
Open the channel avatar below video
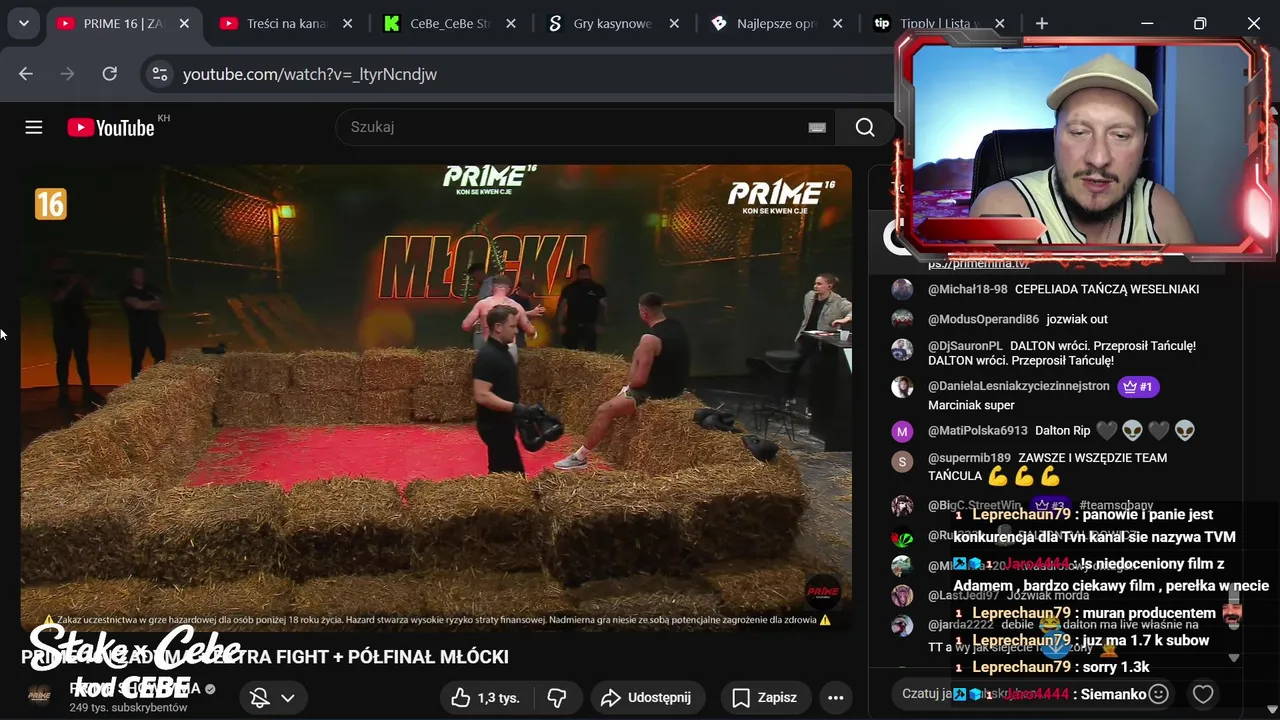pos(39,696)
